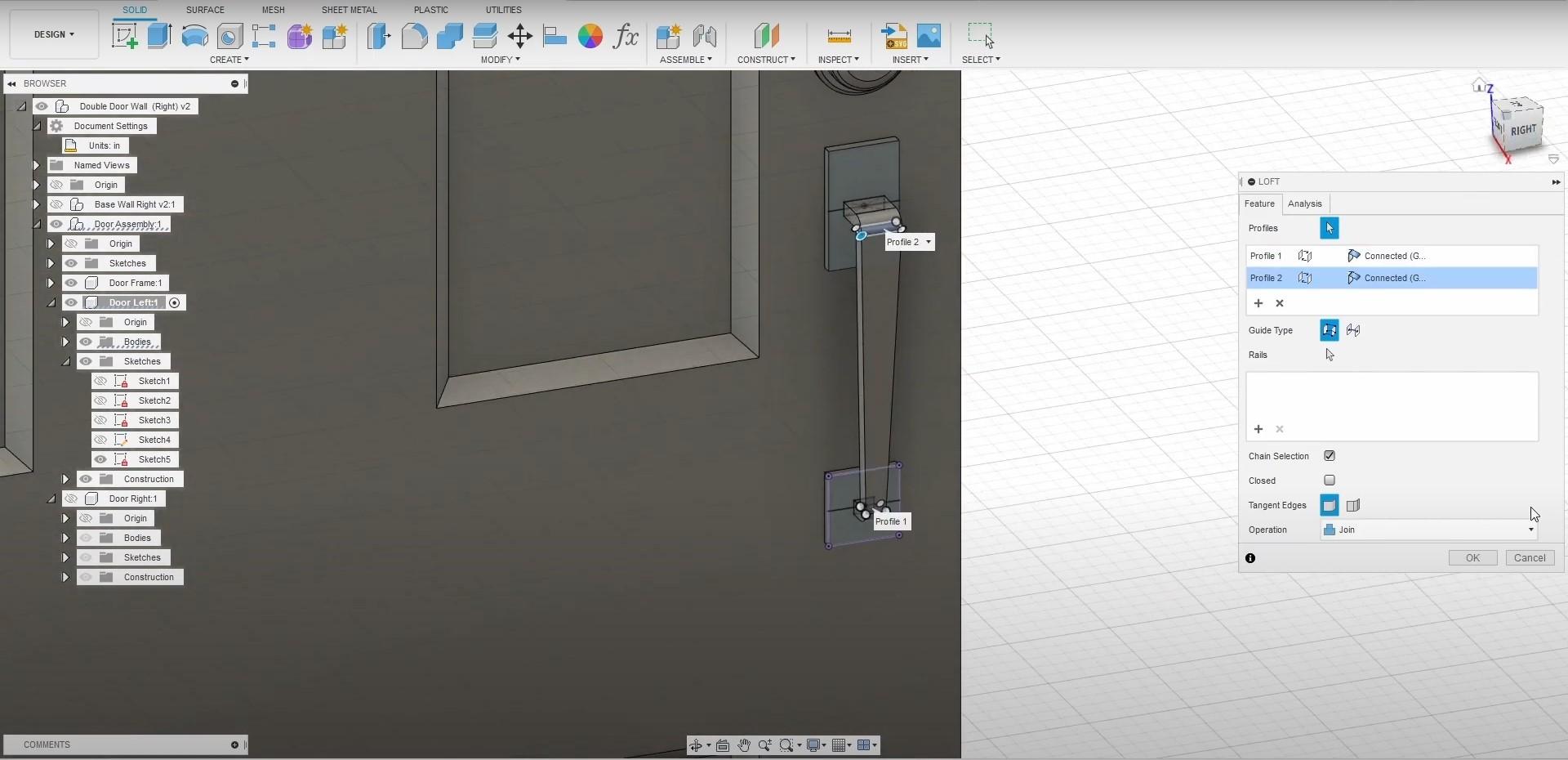Expand the Door Left:1 Bodies folder
The image size is (1568, 760).
(x=65, y=342)
